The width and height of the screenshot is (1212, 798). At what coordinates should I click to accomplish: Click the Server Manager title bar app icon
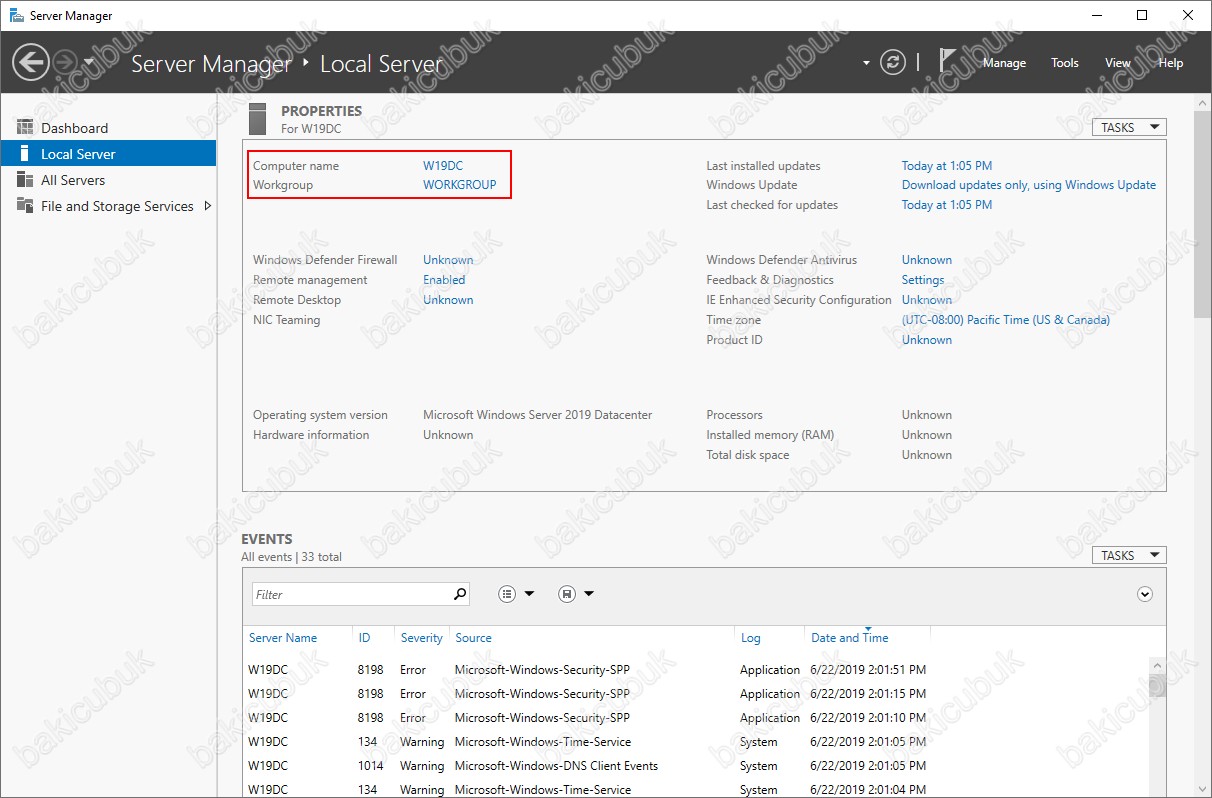click(x=17, y=15)
